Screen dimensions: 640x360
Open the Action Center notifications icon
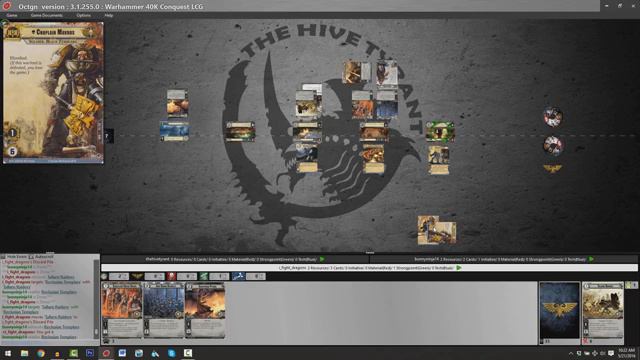coord(611,353)
